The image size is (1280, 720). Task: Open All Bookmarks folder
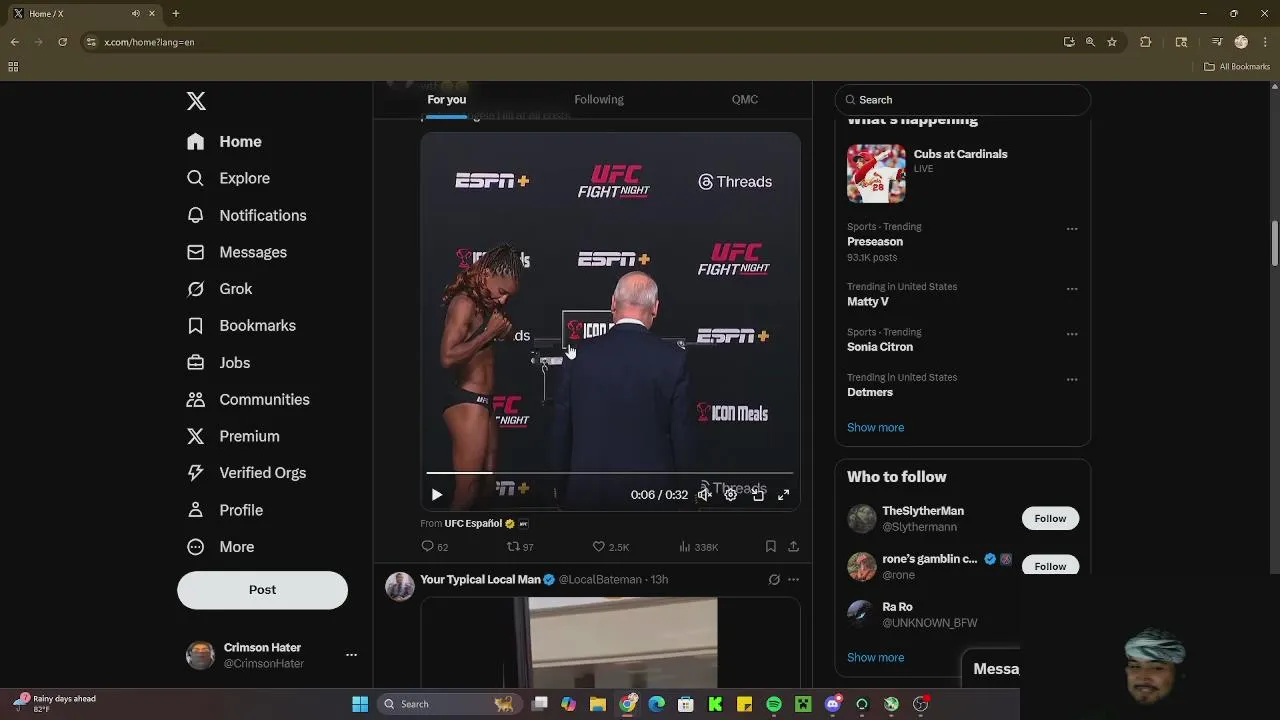1237,67
